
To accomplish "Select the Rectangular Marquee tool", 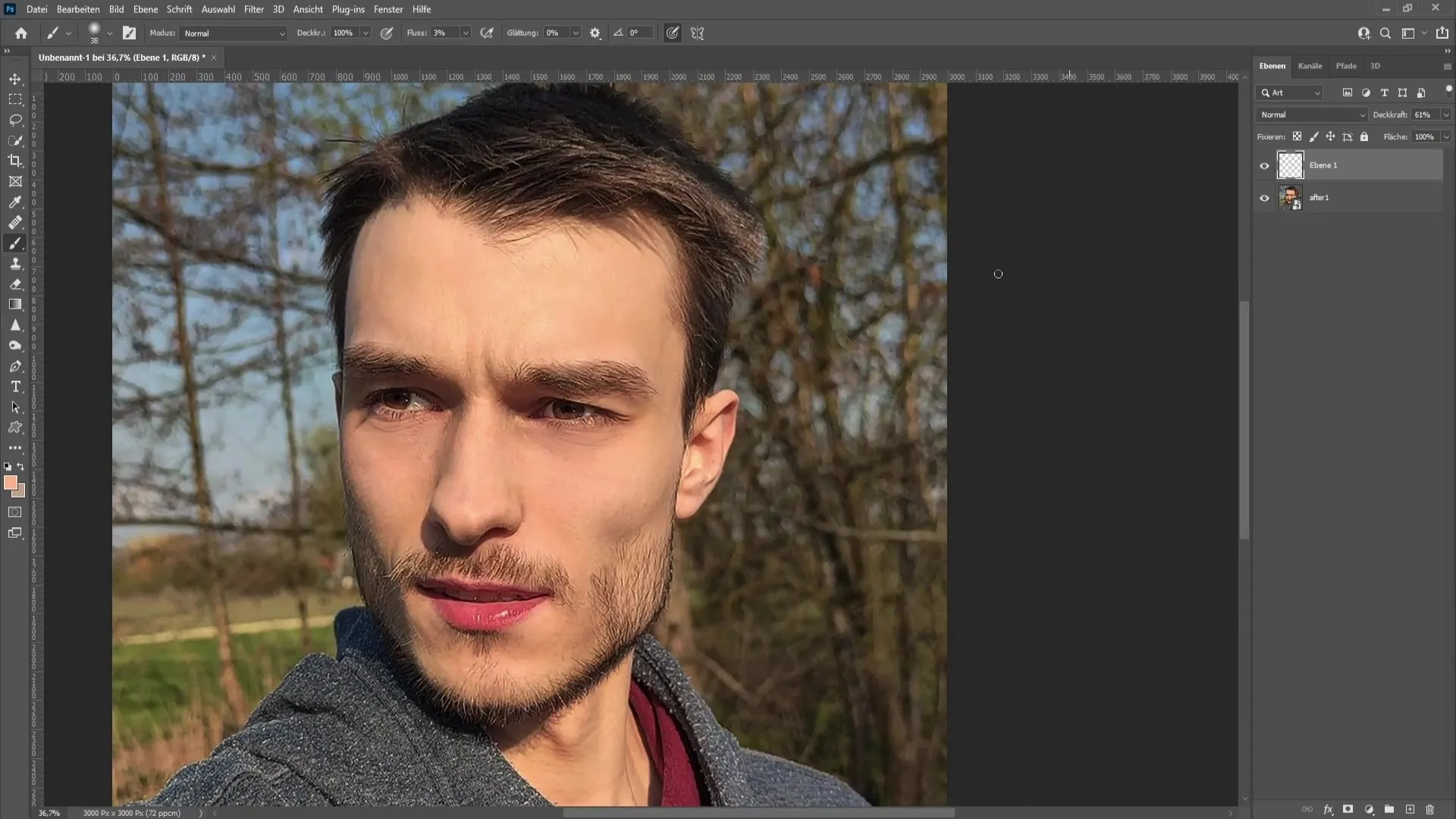I will pyautogui.click(x=15, y=99).
